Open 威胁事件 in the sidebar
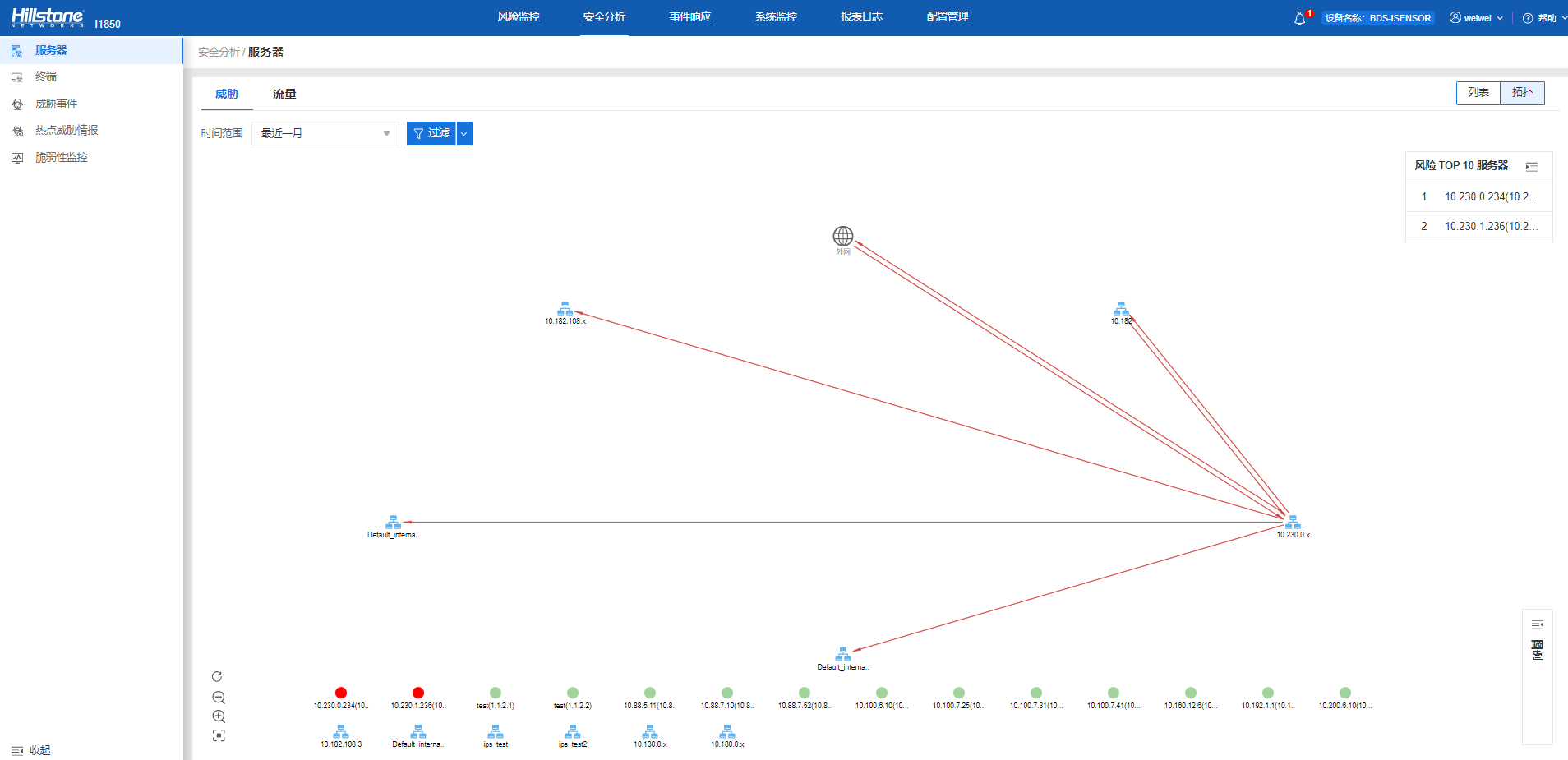Viewport: 1568px width, 760px height. click(56, 104)
